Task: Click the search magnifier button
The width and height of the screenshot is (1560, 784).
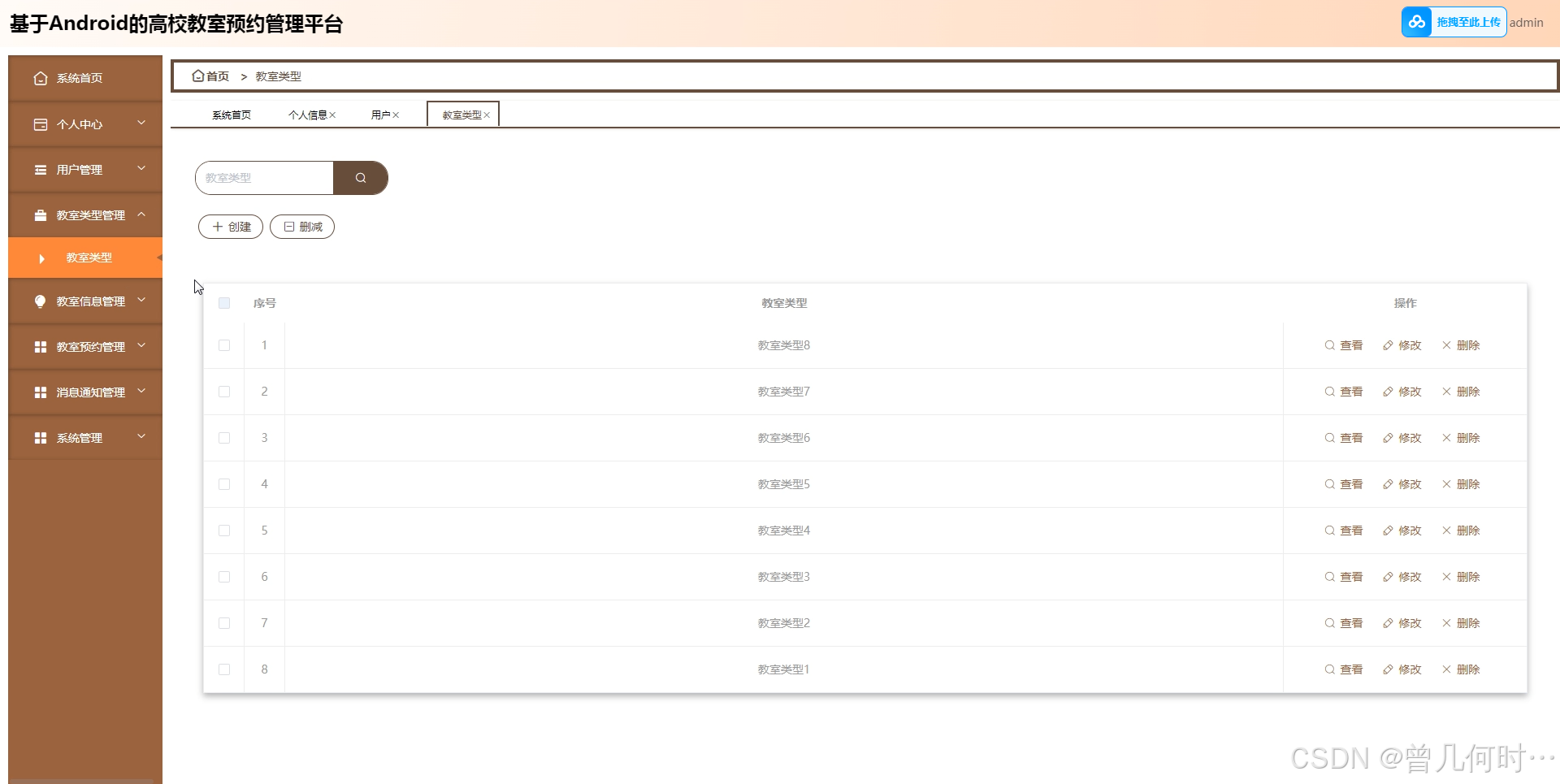Action: [360, 177]
